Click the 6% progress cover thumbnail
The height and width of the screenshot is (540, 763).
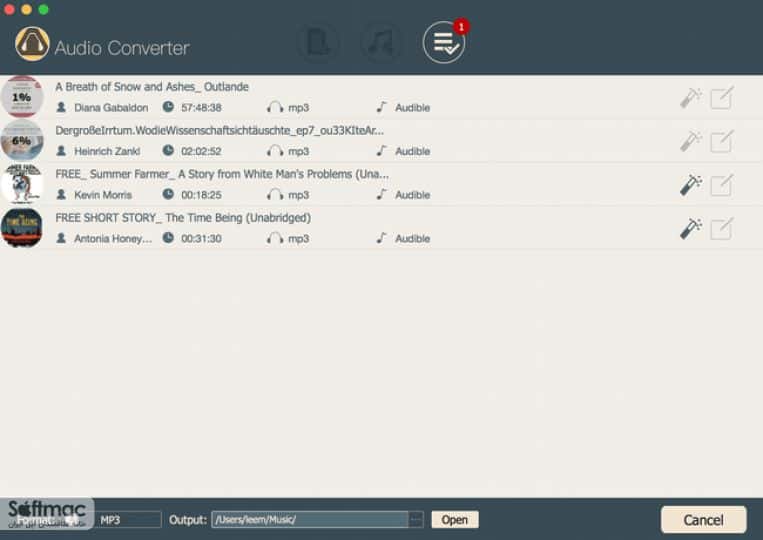[21, 141]
